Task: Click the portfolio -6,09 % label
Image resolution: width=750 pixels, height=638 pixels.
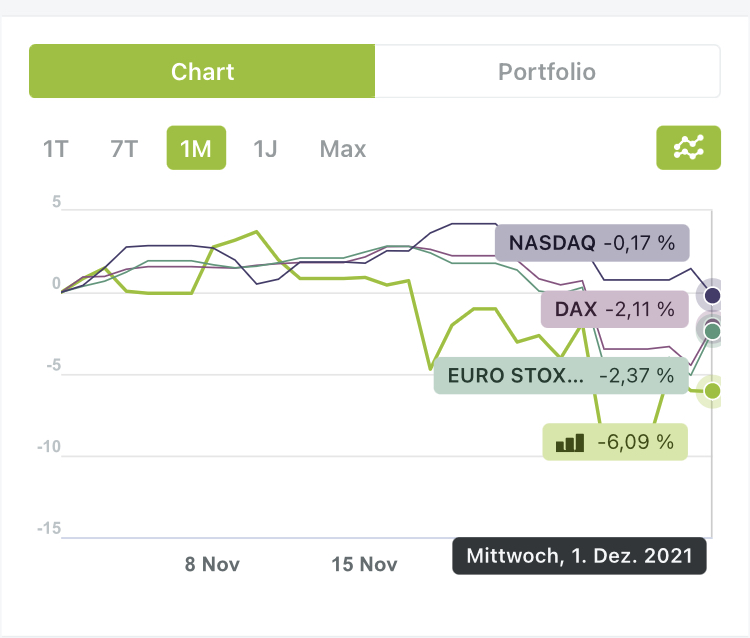Action: 615,441
